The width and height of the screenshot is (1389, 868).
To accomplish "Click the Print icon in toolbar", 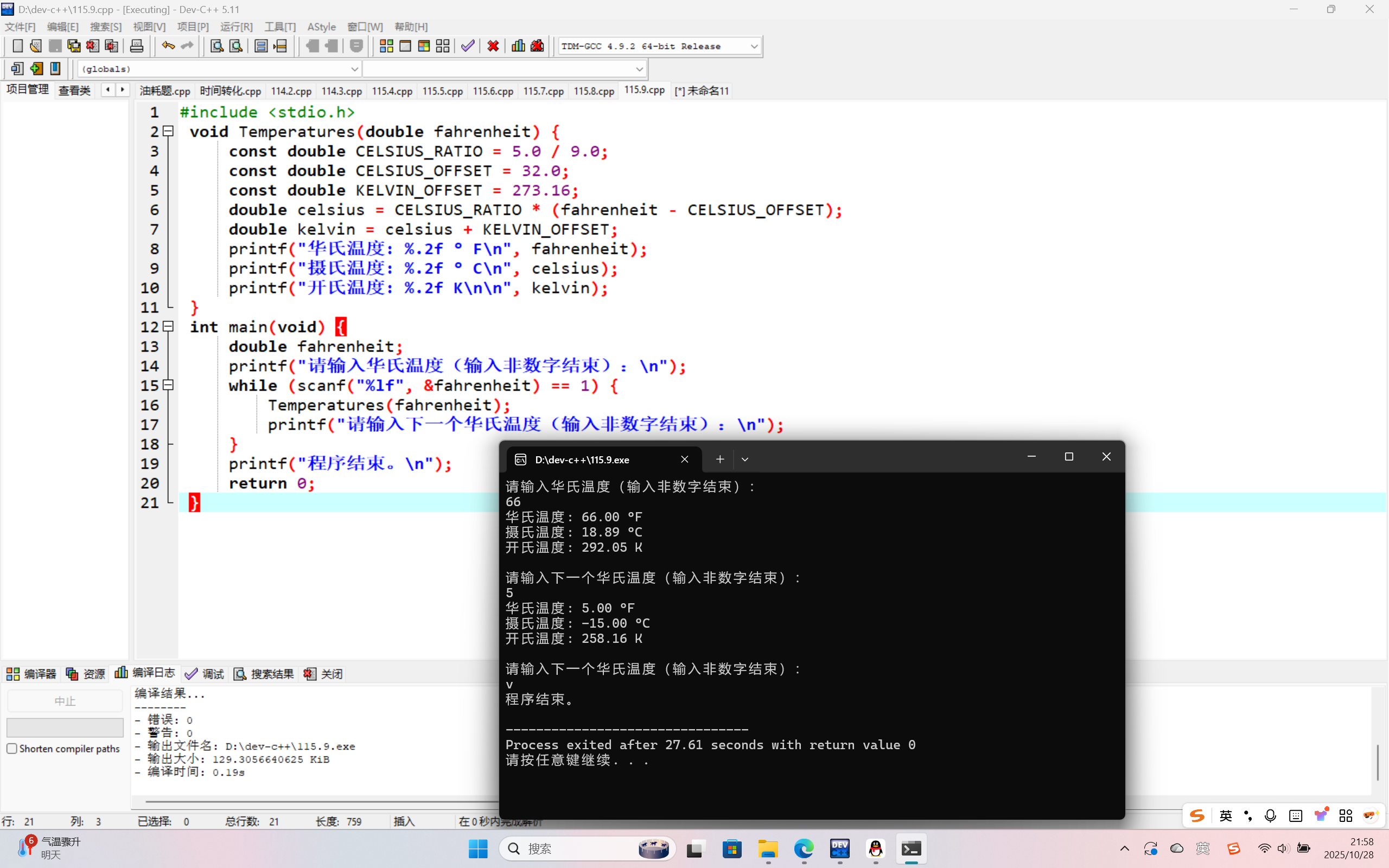I will (137, 46).
